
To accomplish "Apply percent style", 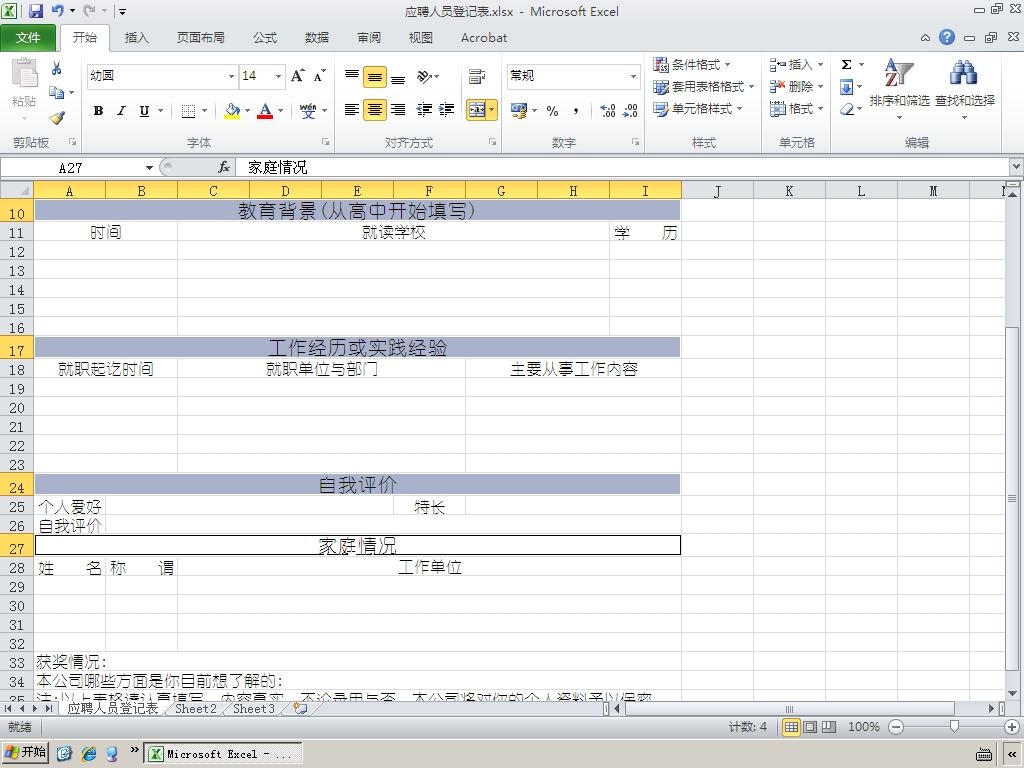I will pyautogui.click(x=552, y=110).
